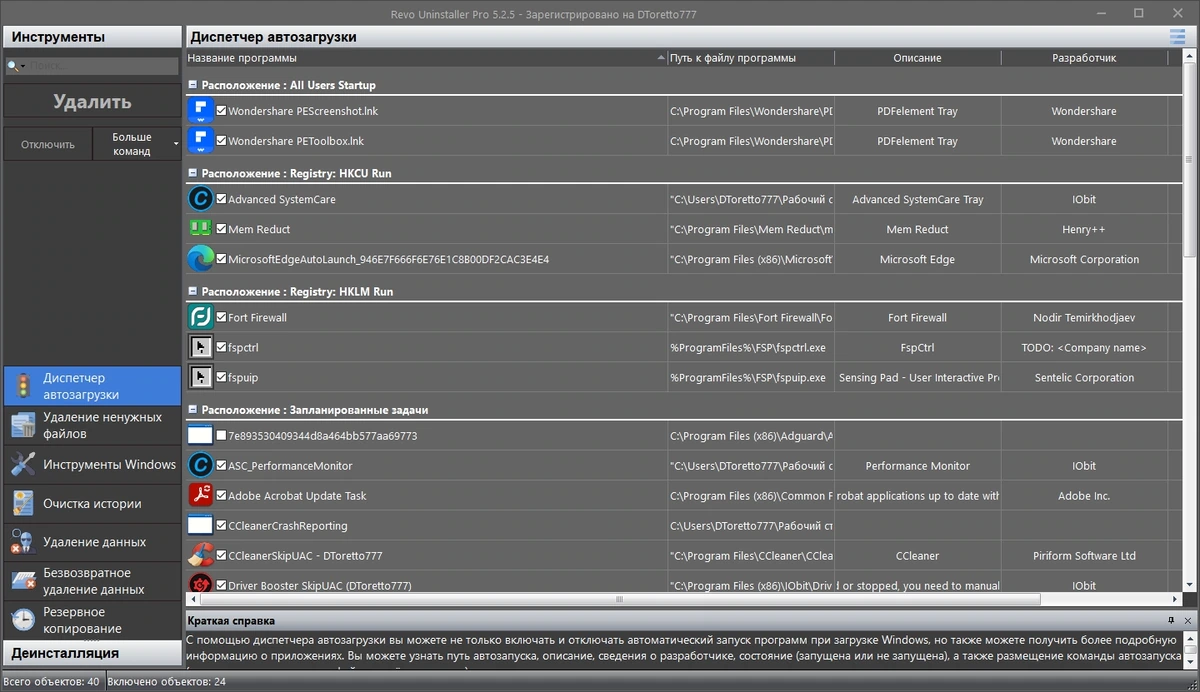Click the unrecoverable delete icon
Viewport: 1200px width, 692px height.
(23, 581)
